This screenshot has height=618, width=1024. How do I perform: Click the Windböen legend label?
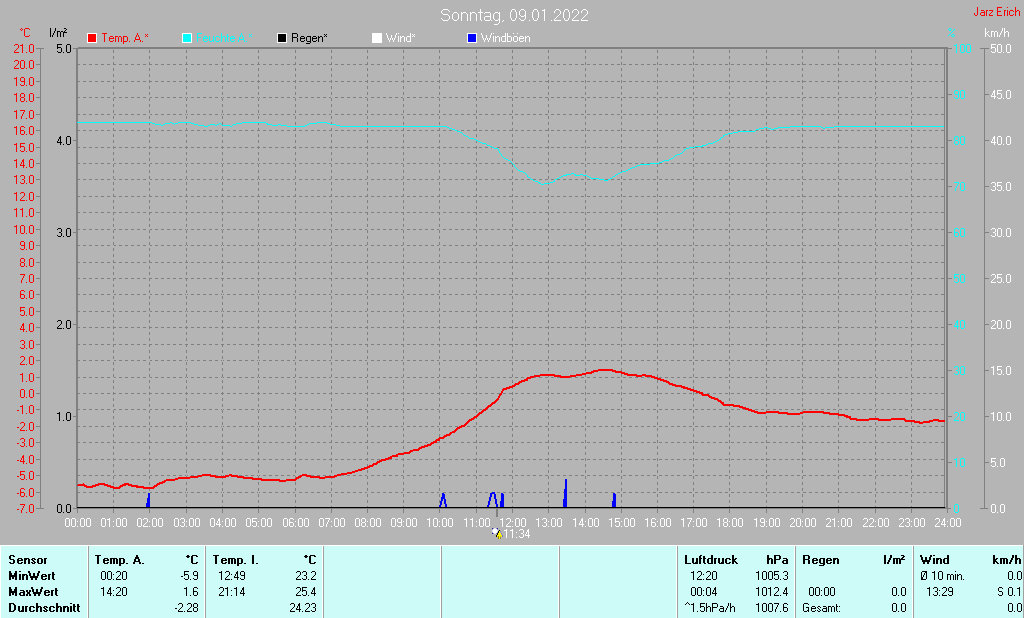(505, 38)
